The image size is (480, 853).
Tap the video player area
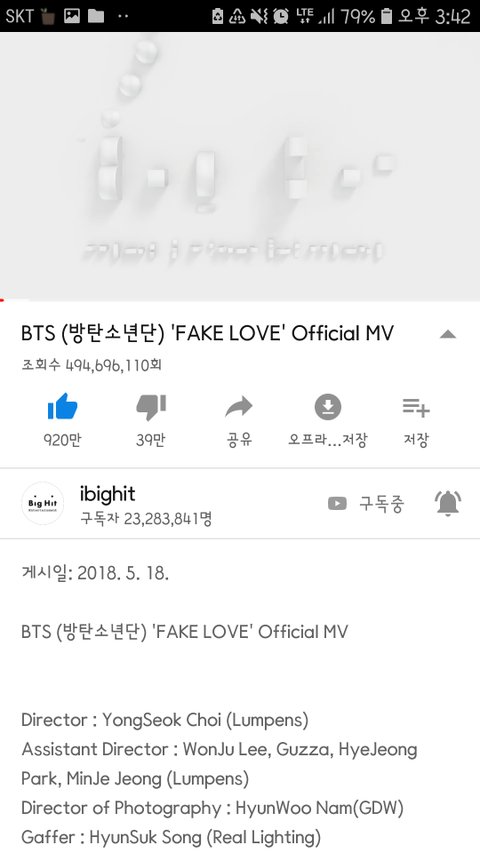point(240,165)
